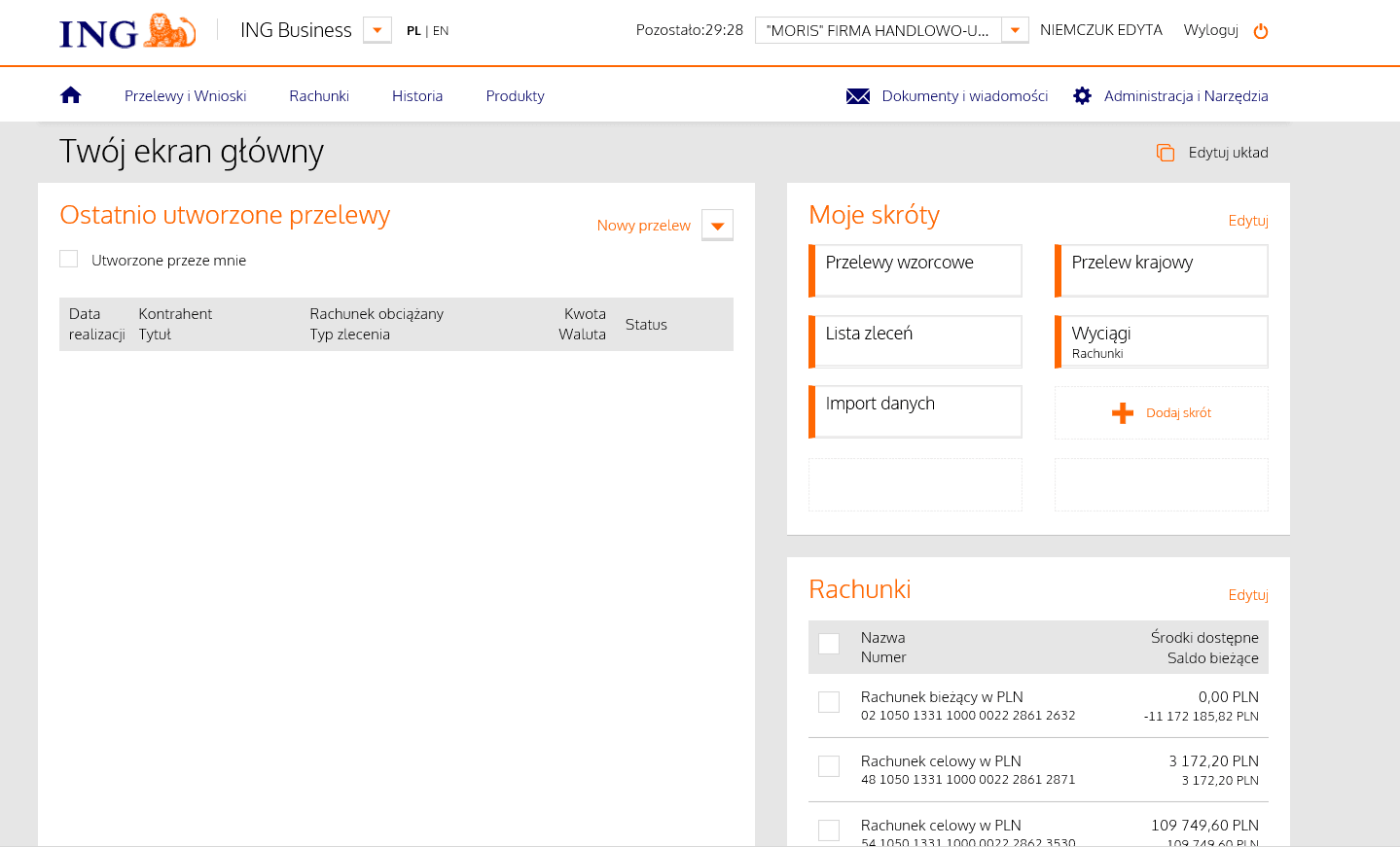The height and width of the screenshot is (847, 1400).
Task: Open the Import danych shortcut tile
Action: [915, 411]
